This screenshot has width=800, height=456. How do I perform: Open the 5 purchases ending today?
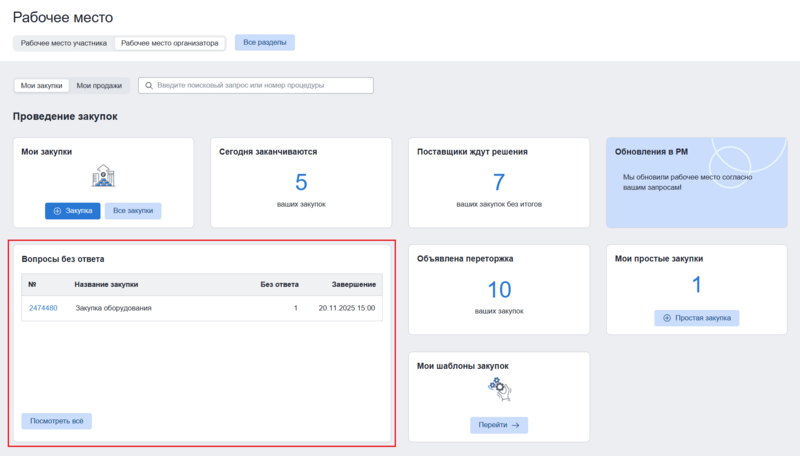301,182
